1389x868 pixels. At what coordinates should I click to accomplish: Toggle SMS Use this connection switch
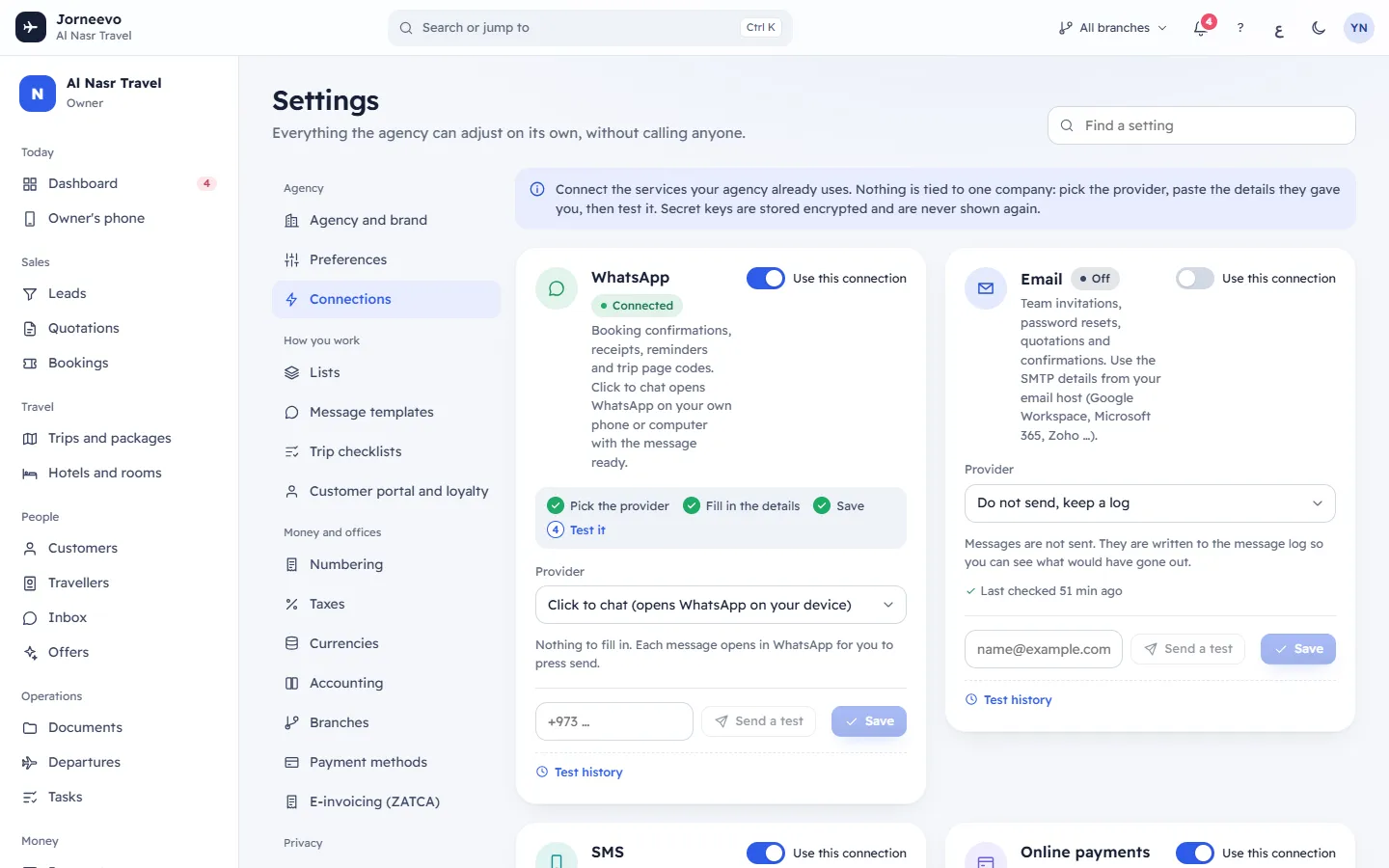point(766,854)
